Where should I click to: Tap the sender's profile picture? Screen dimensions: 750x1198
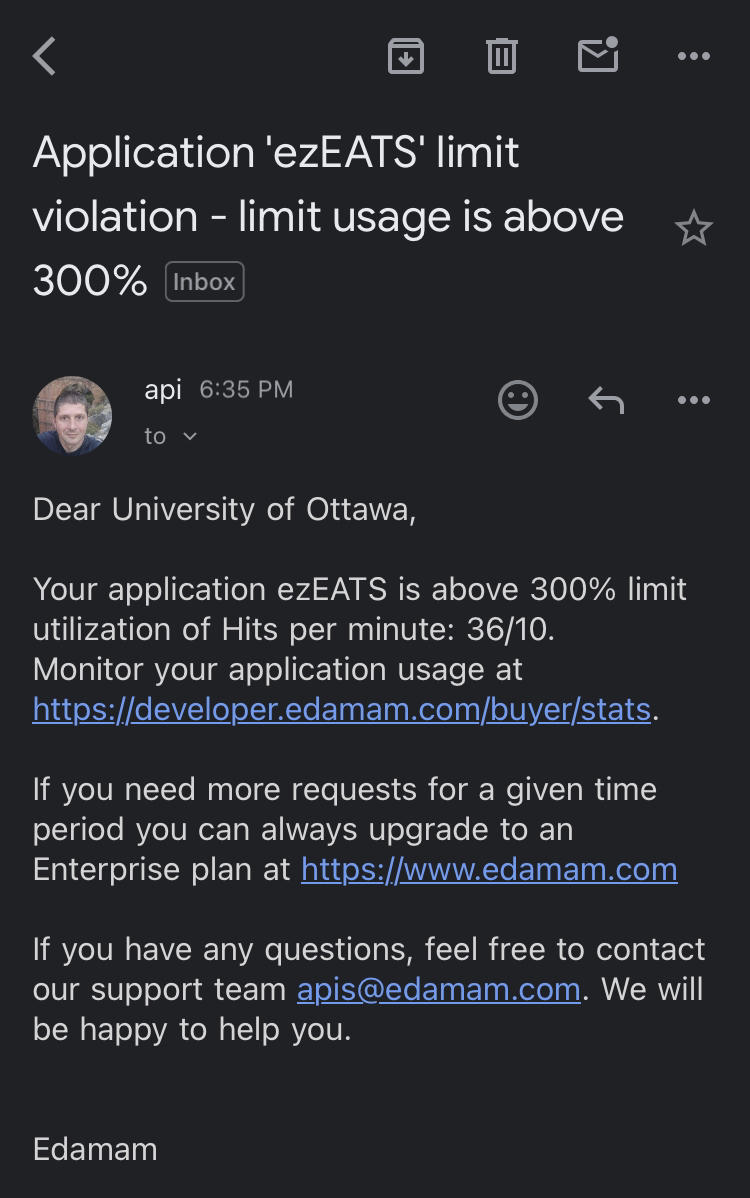coord(72,415)
